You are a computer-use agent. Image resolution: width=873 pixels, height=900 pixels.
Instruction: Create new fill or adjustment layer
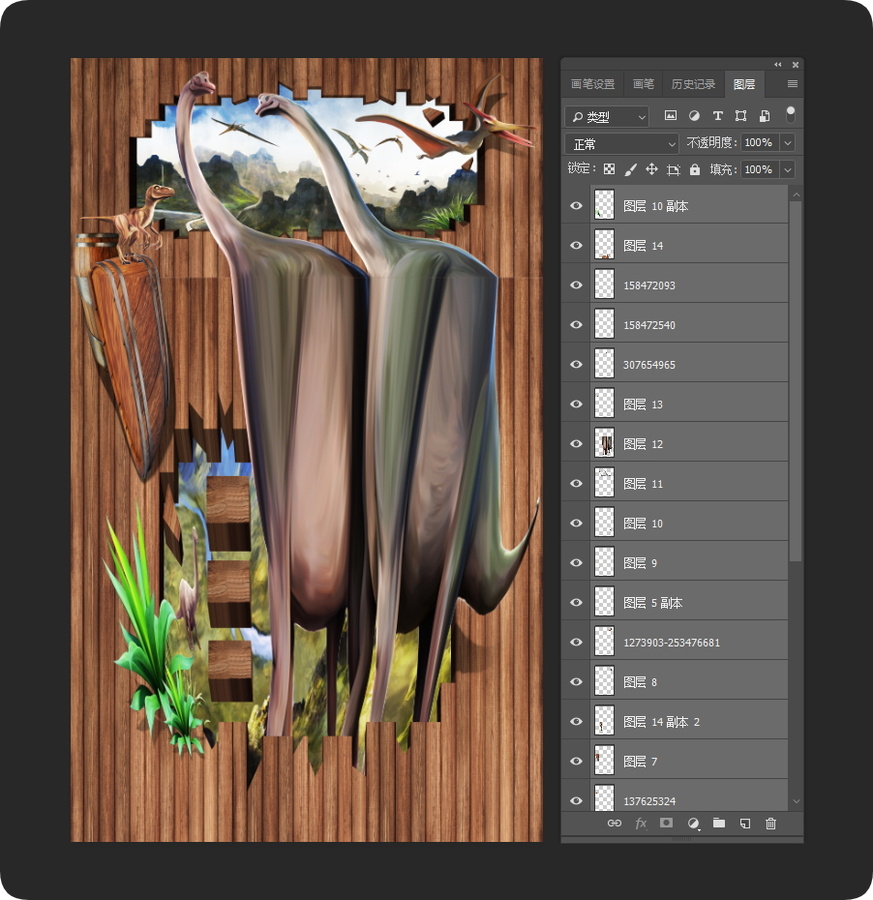point(693,824)
